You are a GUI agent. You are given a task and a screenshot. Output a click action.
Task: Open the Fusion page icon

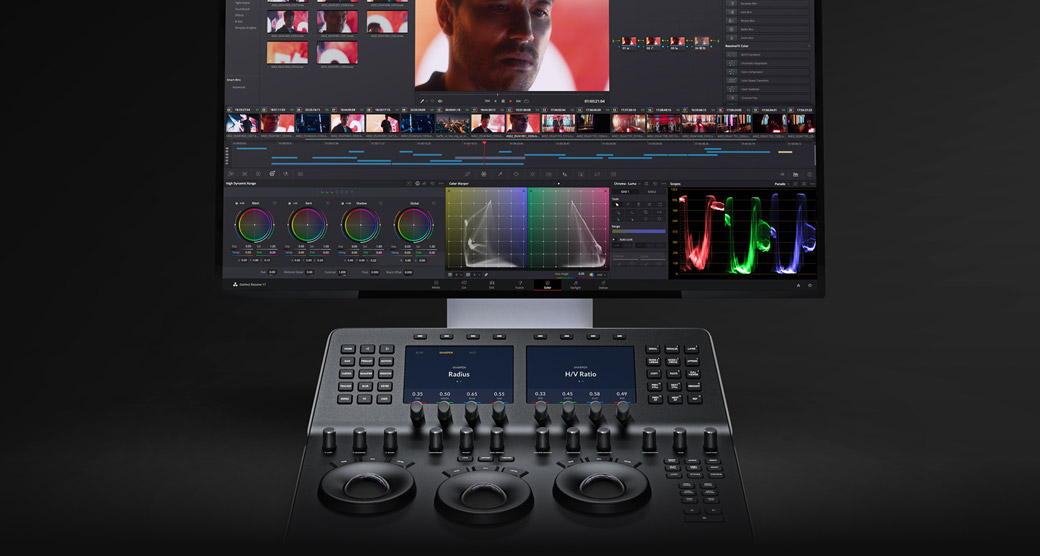pos(520,284)
